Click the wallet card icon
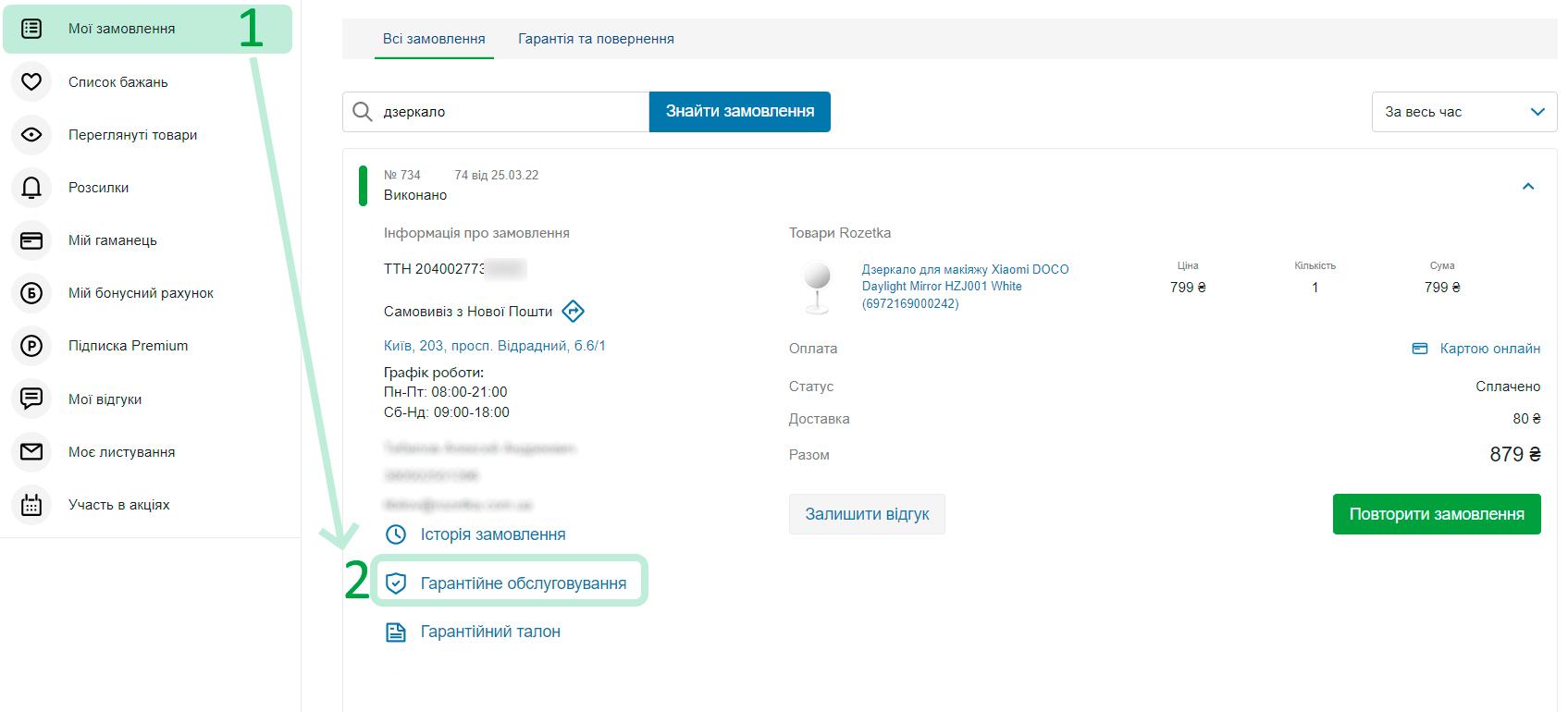This screenshot has width=1568, height=712. click(31, 240)
